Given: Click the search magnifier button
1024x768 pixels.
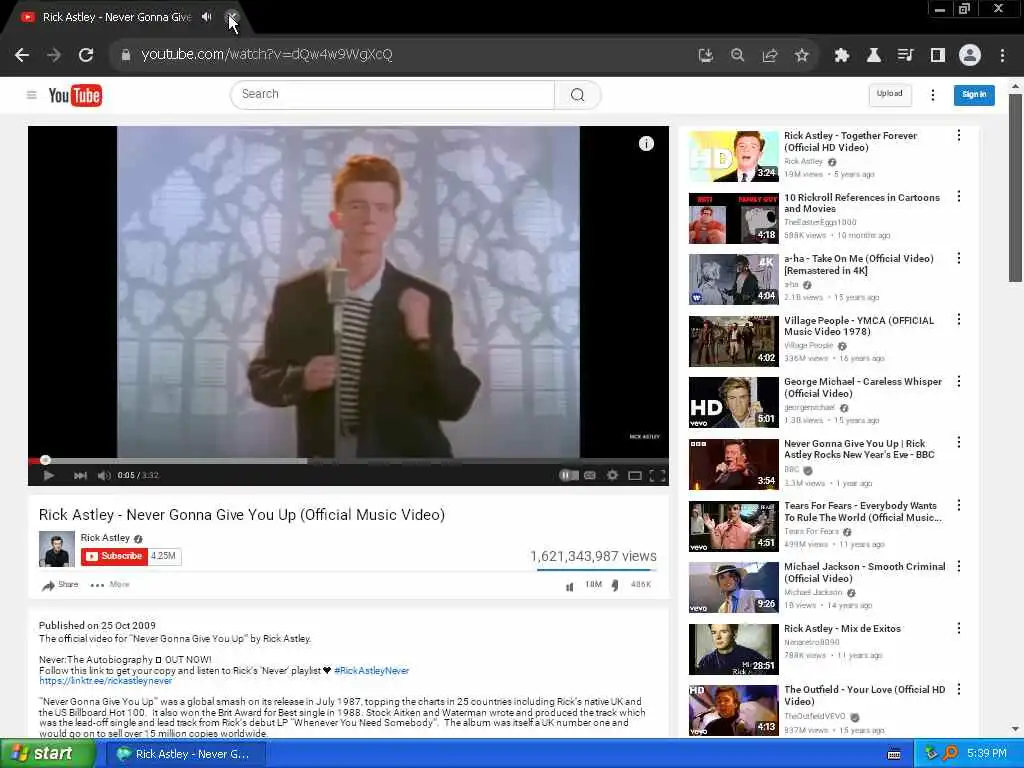Looking at the screenshot, I should [577, 95].
